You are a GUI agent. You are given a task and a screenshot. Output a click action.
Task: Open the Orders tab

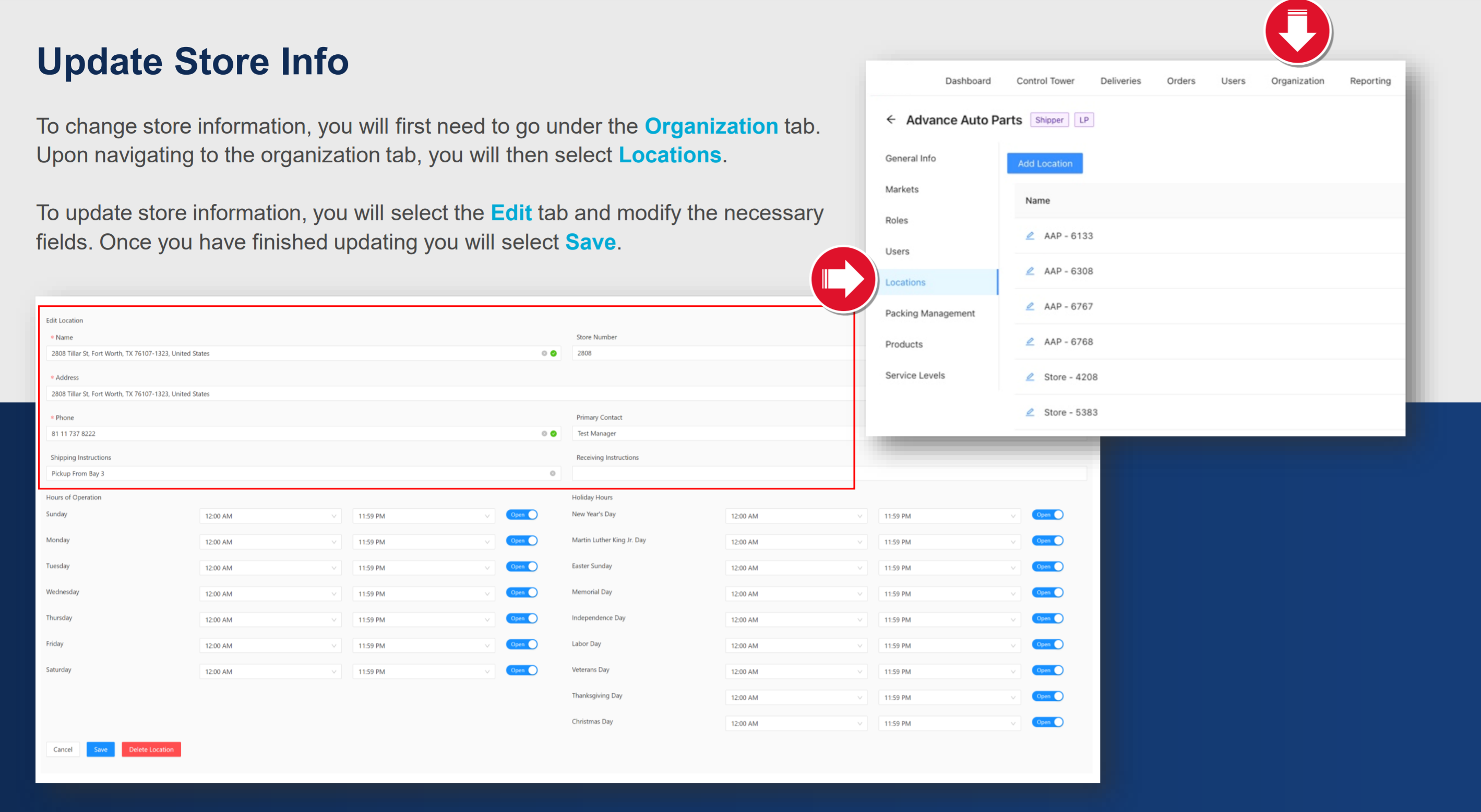point(1181,81)
